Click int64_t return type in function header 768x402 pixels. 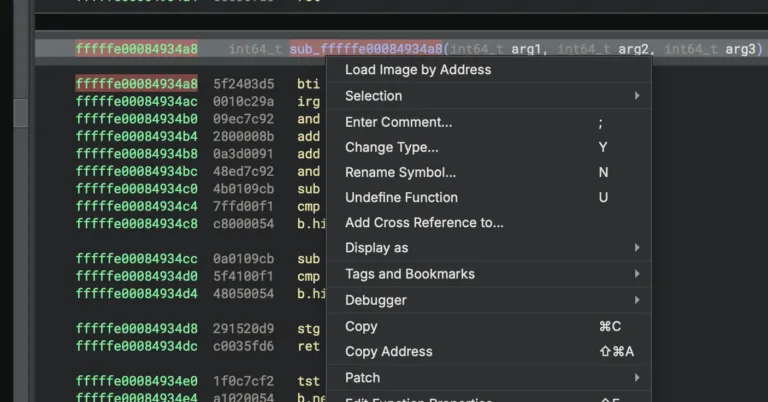(x=254, y=49)
